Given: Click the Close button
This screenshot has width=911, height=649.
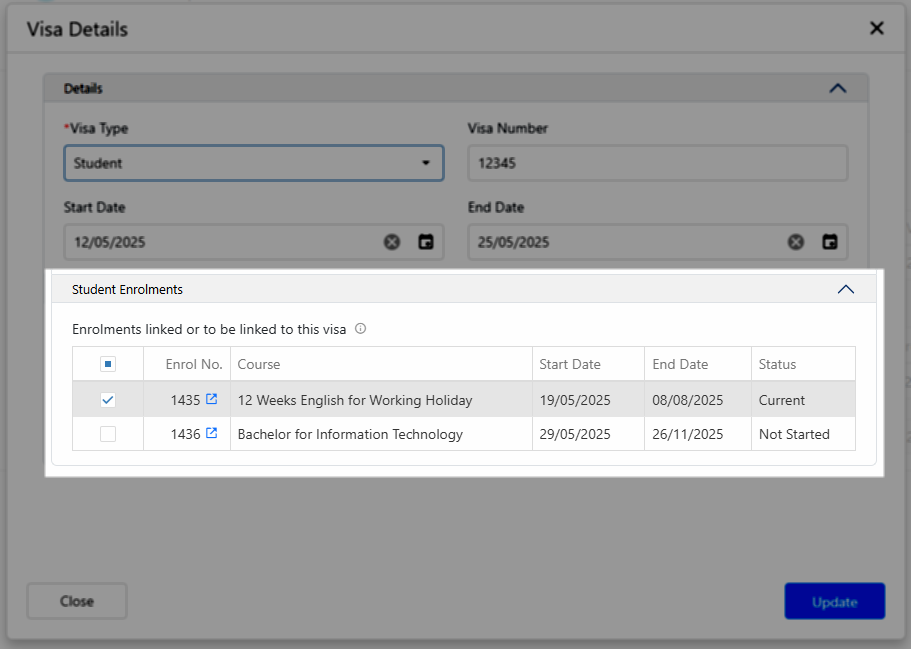Looking at the screenshot, I should click(x=77, y=601).
